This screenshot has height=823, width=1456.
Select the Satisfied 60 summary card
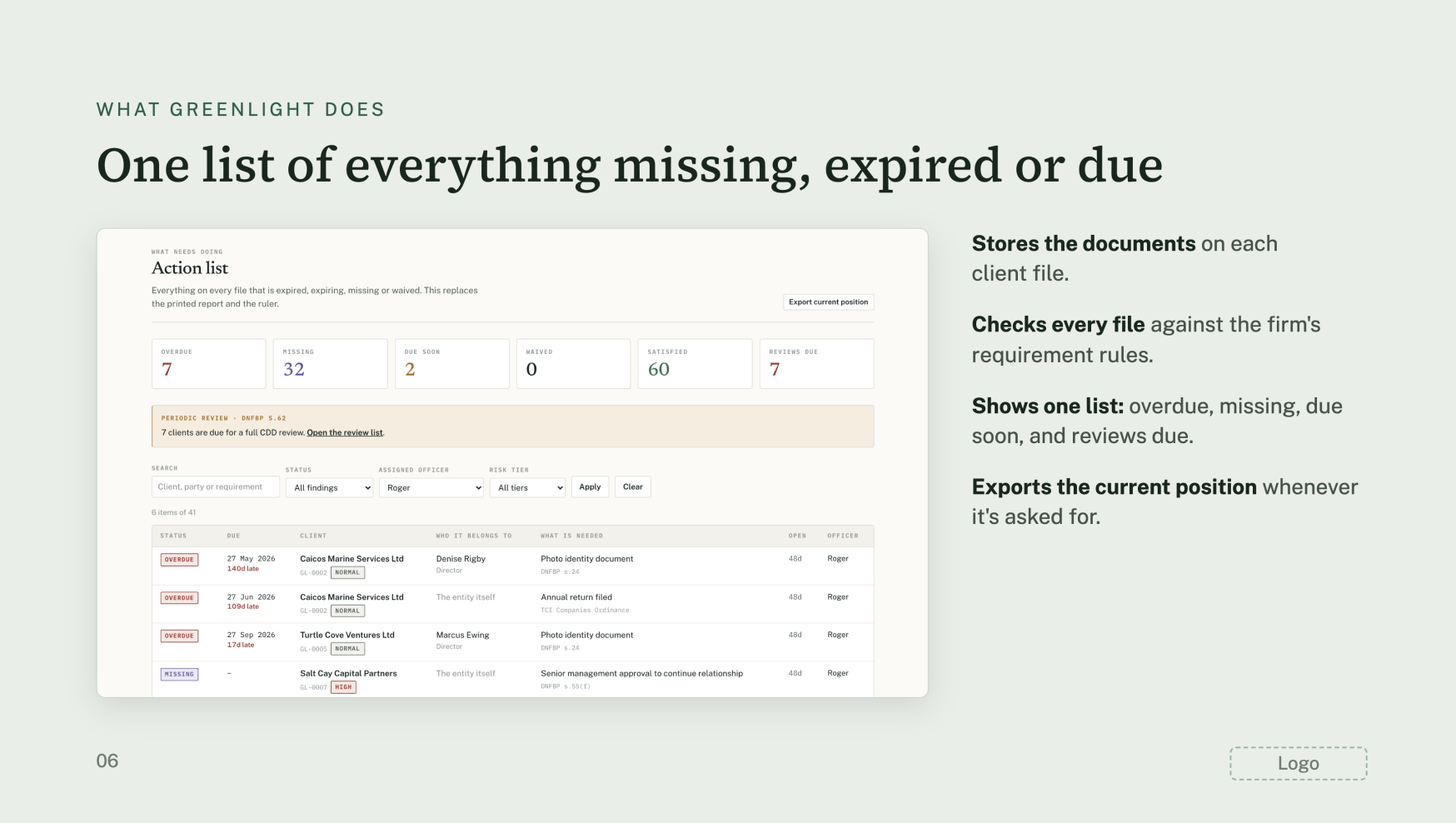(696, 363)
